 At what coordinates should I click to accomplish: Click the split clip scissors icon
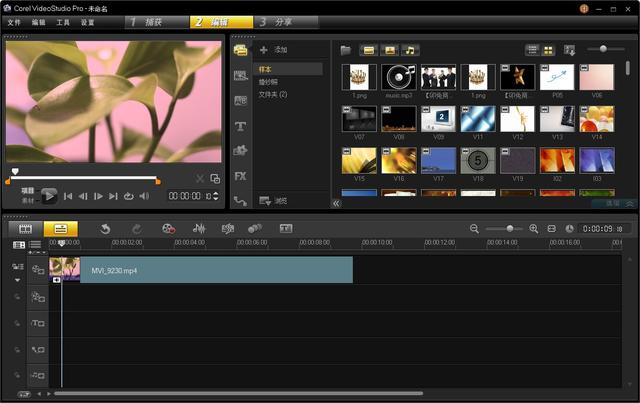pyautogui.click(x=200, y=178)
